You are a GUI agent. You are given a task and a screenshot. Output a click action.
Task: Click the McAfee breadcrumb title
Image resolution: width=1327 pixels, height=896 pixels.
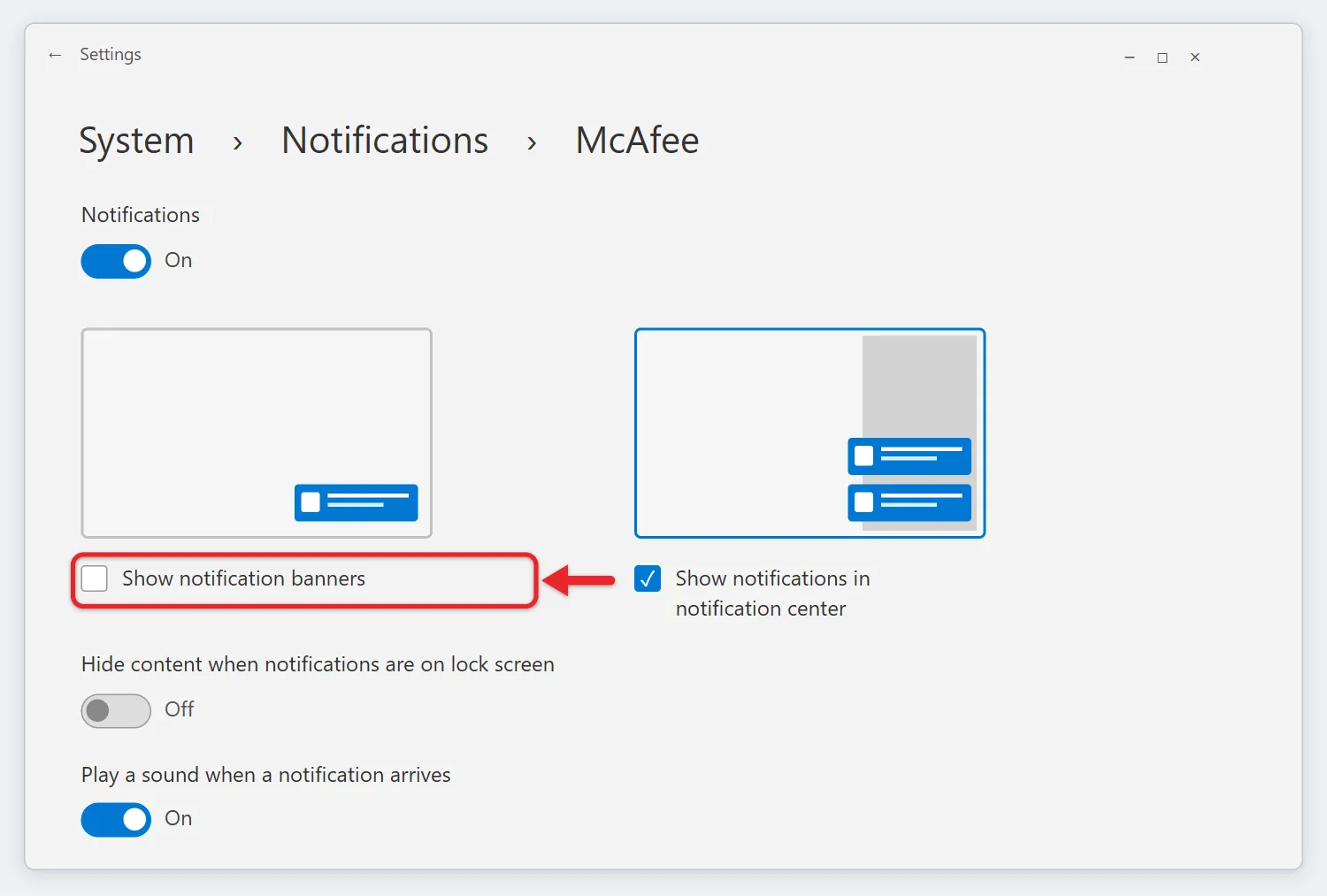tap(637, 141)
